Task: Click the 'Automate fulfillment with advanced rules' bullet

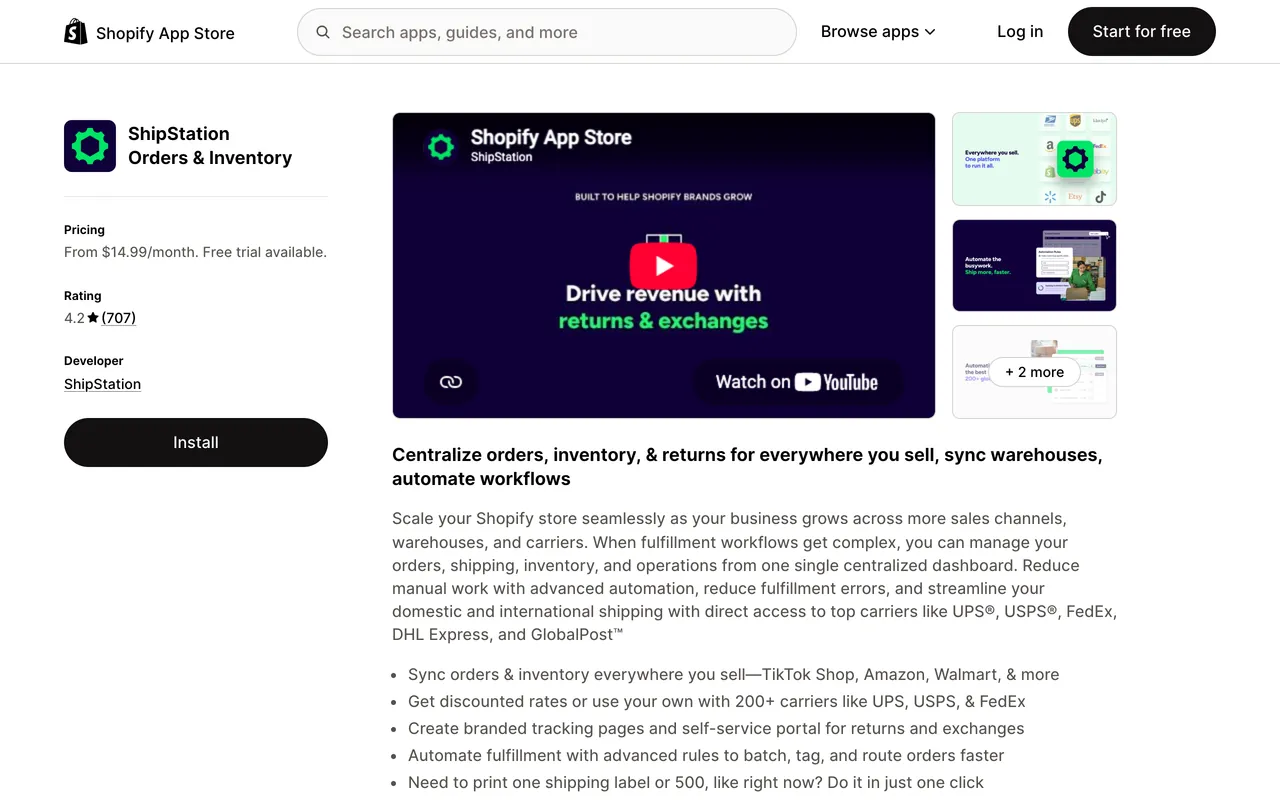Action: click(706, 756)
